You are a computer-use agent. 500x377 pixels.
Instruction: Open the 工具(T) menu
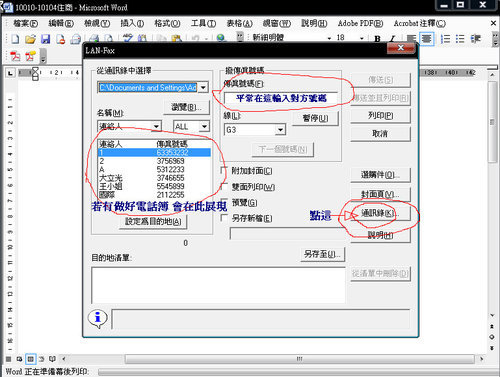point(203,24)
